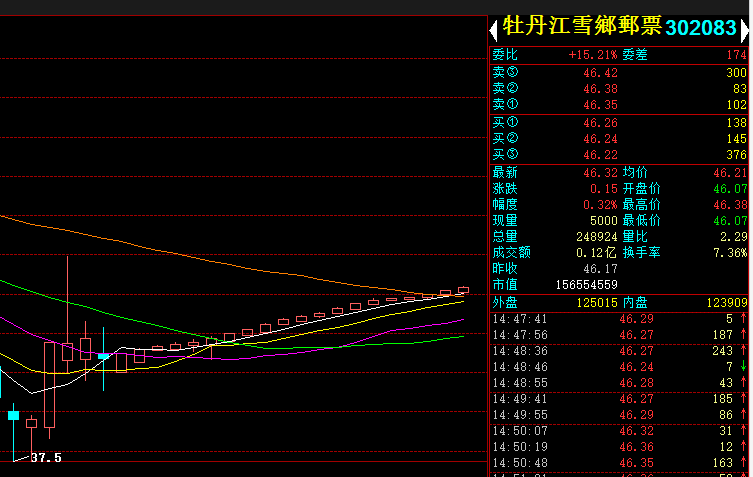Select the stock name 牡丹江雪鄉郵票
The width and height of the screenshot is (753, 477).
point(582,26)
